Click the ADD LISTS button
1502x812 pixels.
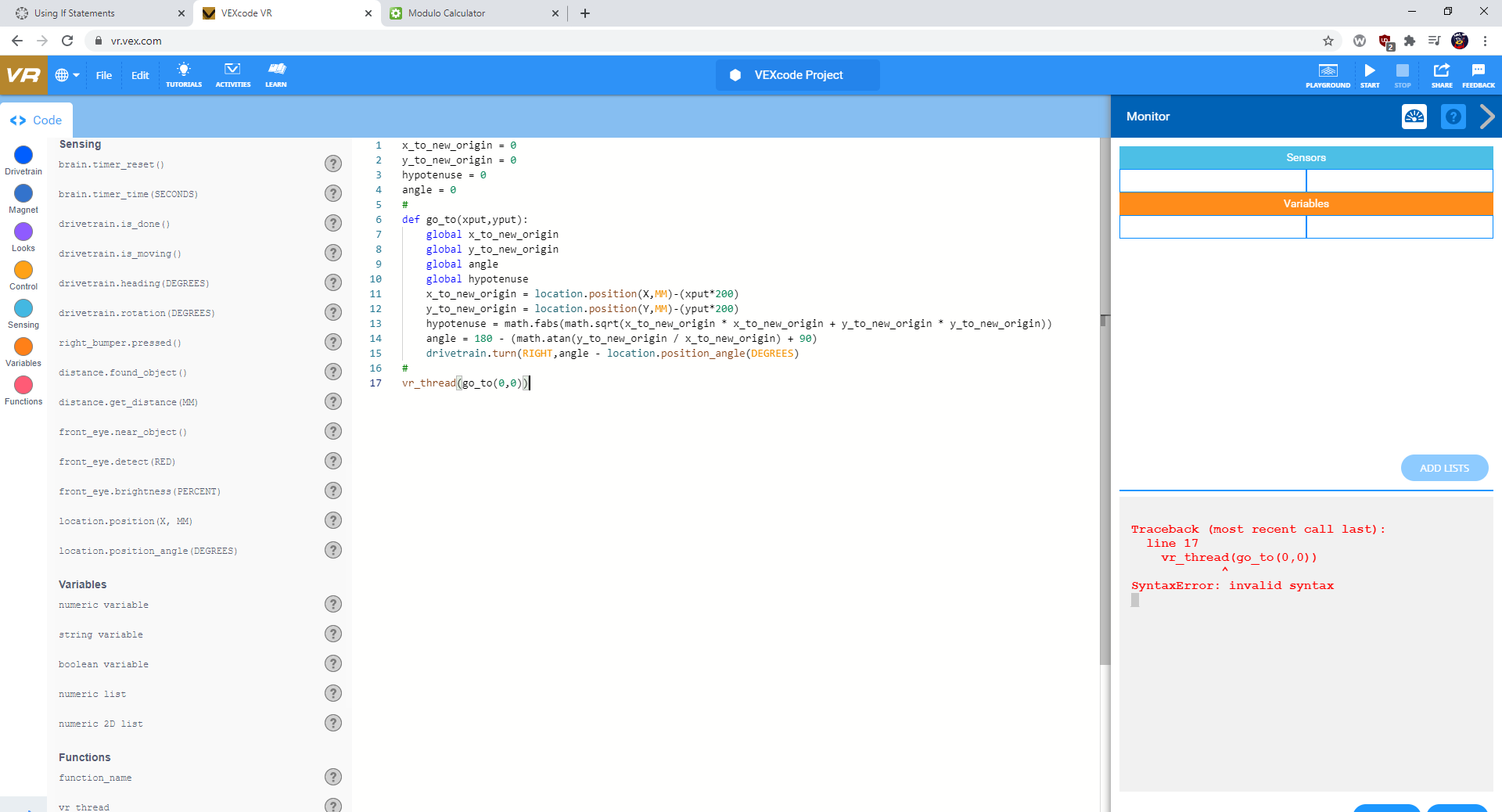[1444, 468]
